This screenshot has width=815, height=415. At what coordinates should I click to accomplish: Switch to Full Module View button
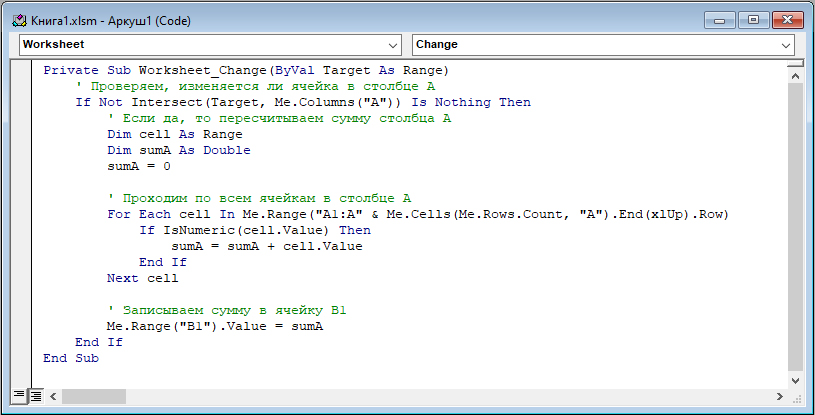point(35,396)
